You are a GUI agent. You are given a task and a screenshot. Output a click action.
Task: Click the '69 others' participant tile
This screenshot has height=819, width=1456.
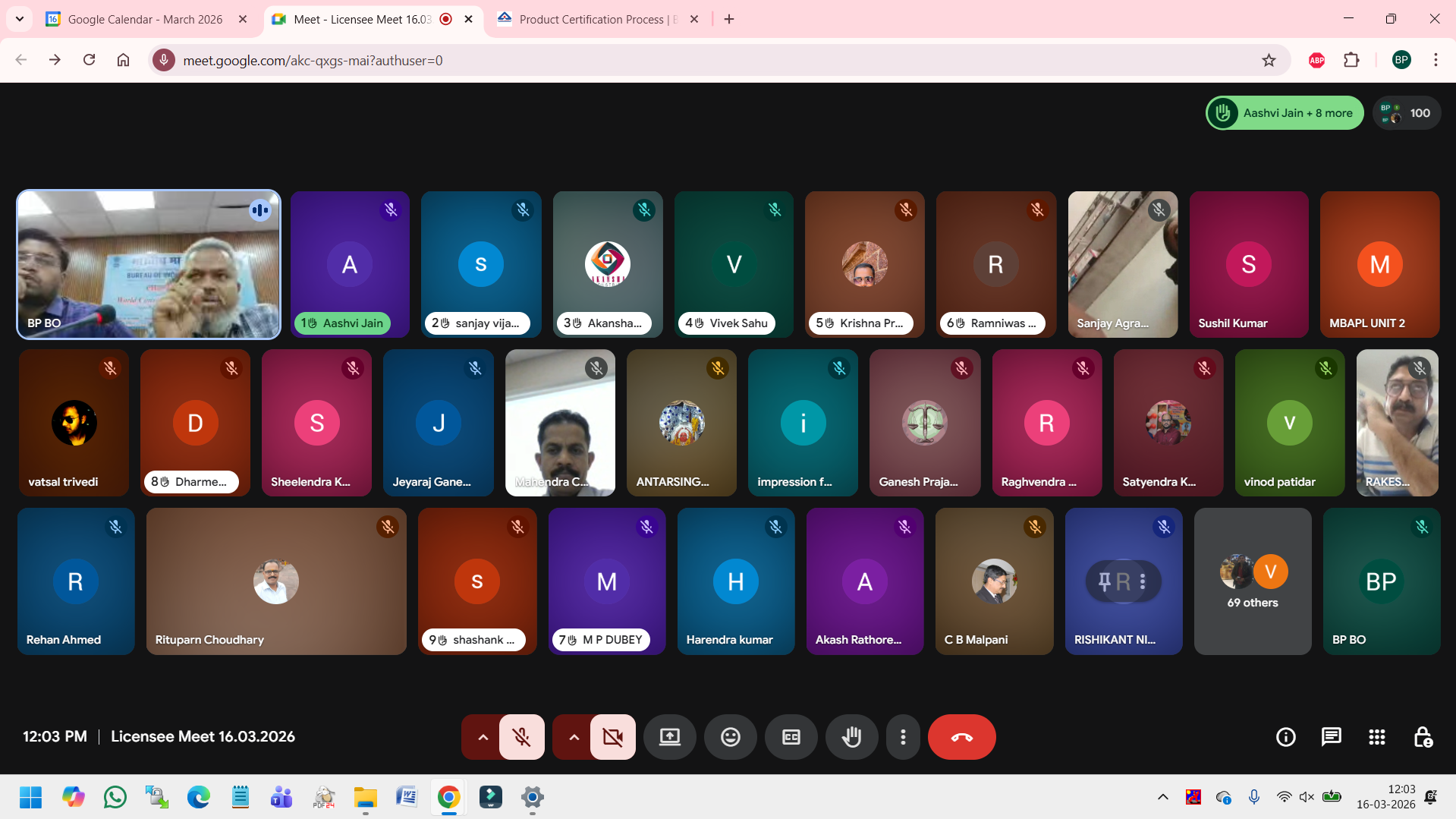click(1252, 581)
